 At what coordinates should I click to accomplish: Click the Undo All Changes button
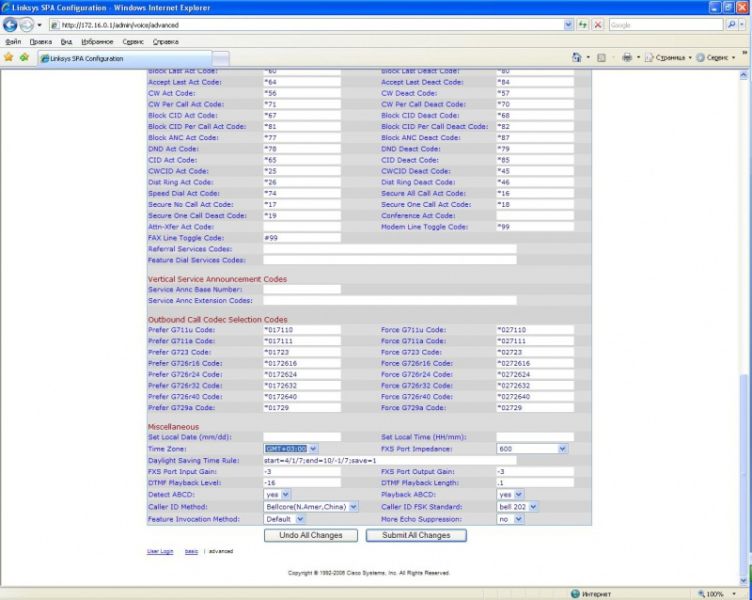coord(310,535)
